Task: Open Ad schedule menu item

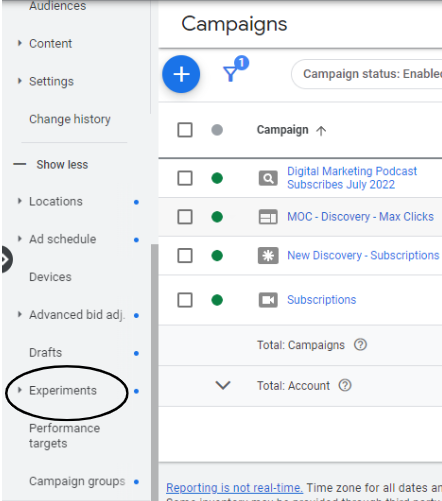Action: [x=62, y=239]
